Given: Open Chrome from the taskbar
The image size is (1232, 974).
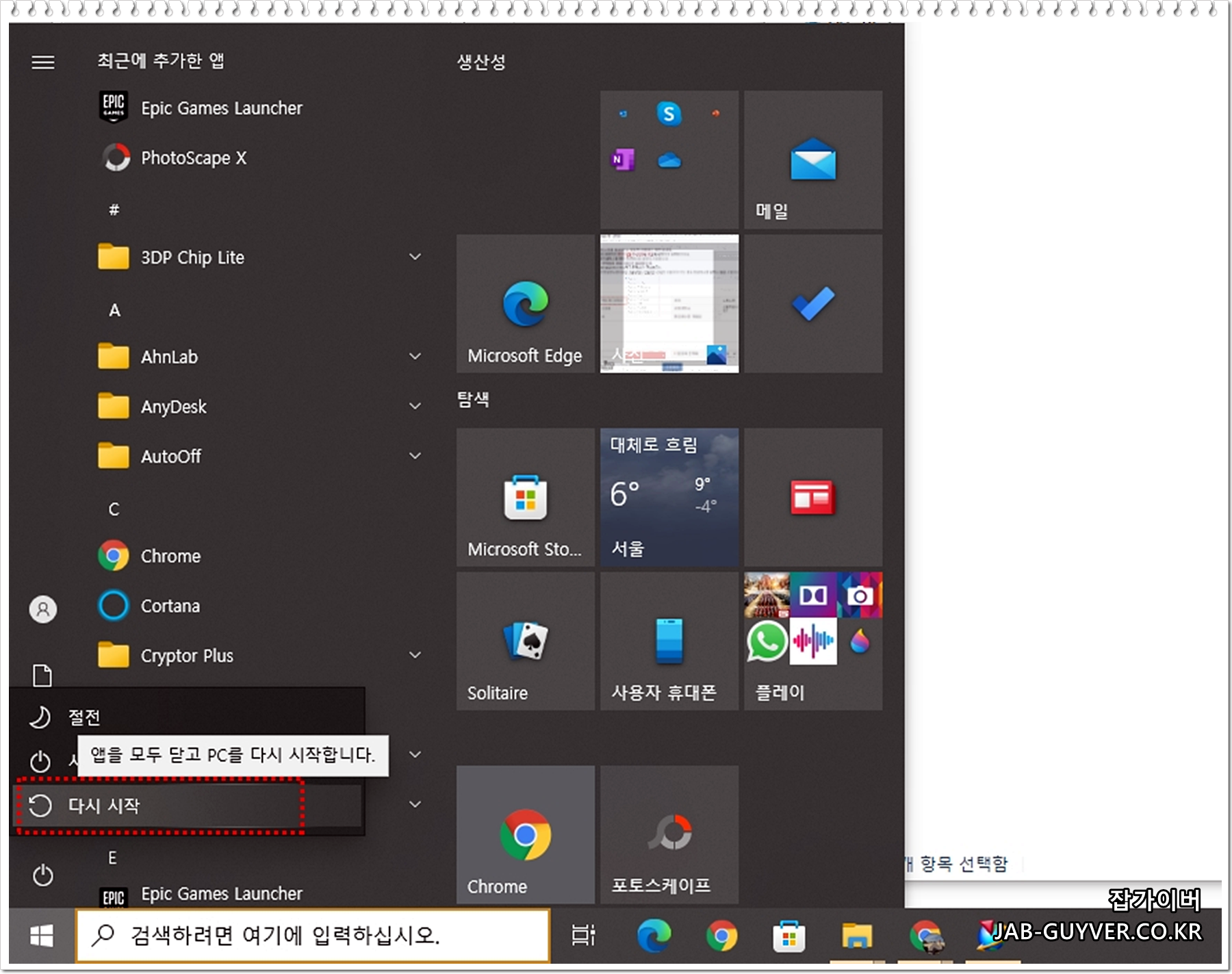Looking at the screenshot, I should coord(721,935).
